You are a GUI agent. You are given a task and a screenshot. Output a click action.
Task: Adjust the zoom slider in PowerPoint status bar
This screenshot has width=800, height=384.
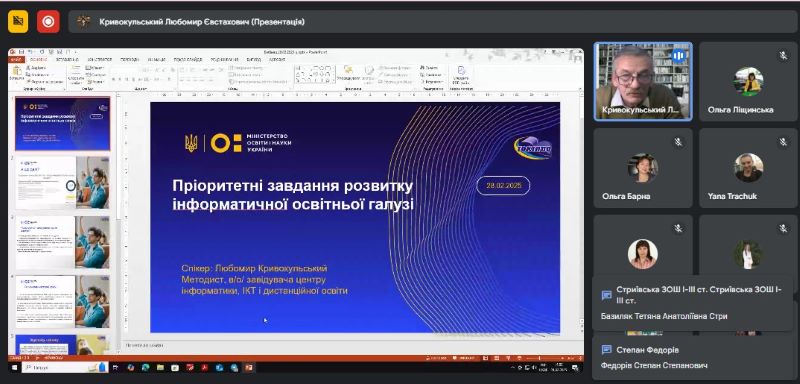(x=539, y=359)
